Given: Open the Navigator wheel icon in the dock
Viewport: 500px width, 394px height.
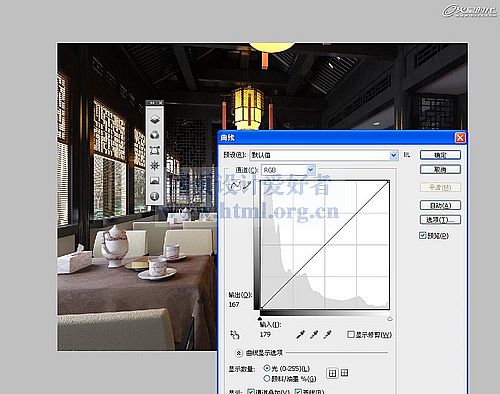Looking at the screenshot, I should (x=154, y=165).
